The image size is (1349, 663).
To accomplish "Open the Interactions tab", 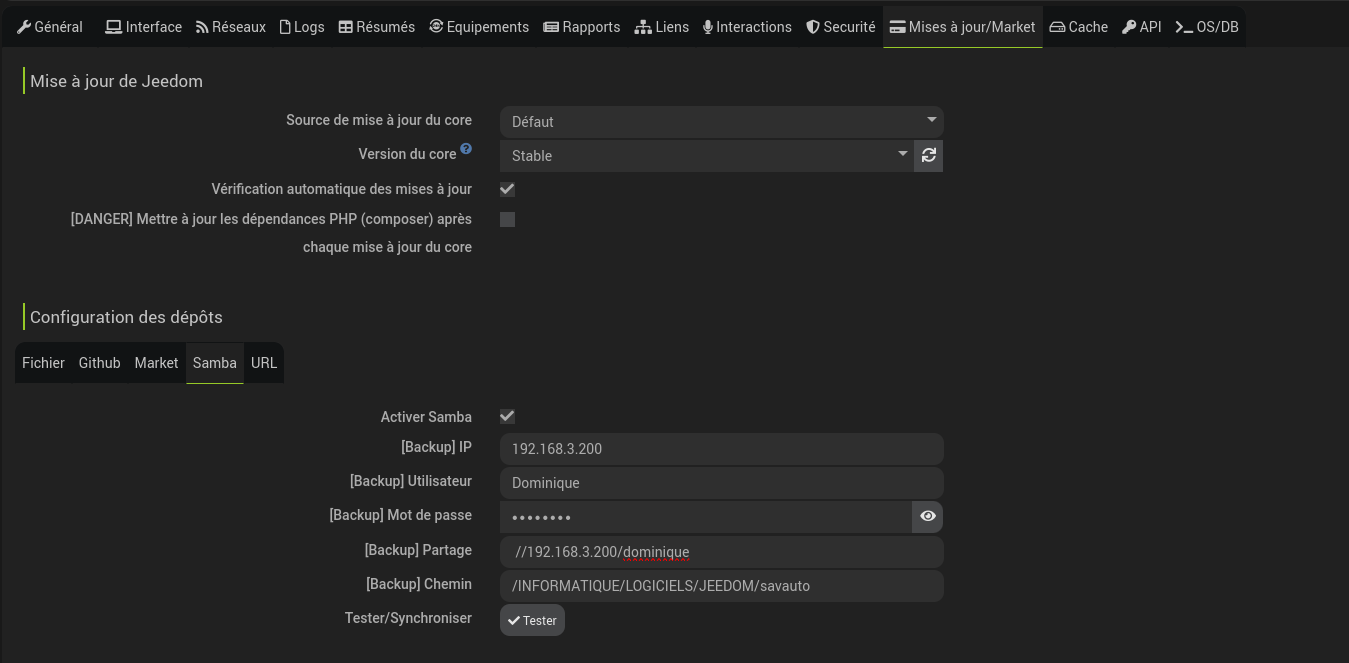I will (x=747, y=27).
